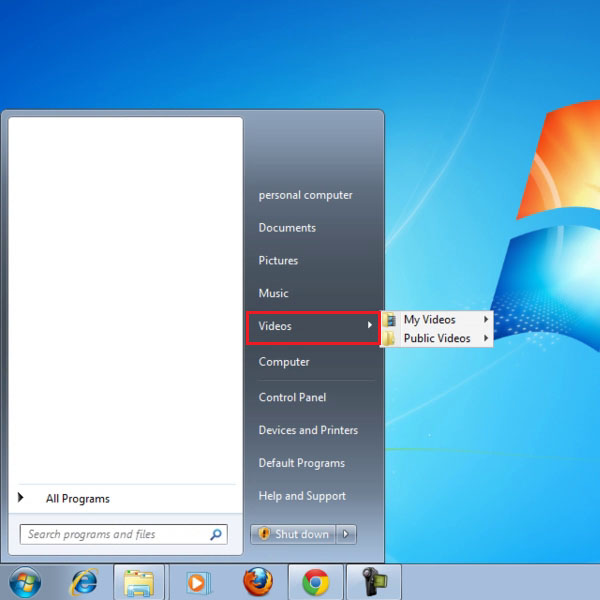Open Control Panel
The width and height of the screenshot is (600, 600).
coord(292,397)
